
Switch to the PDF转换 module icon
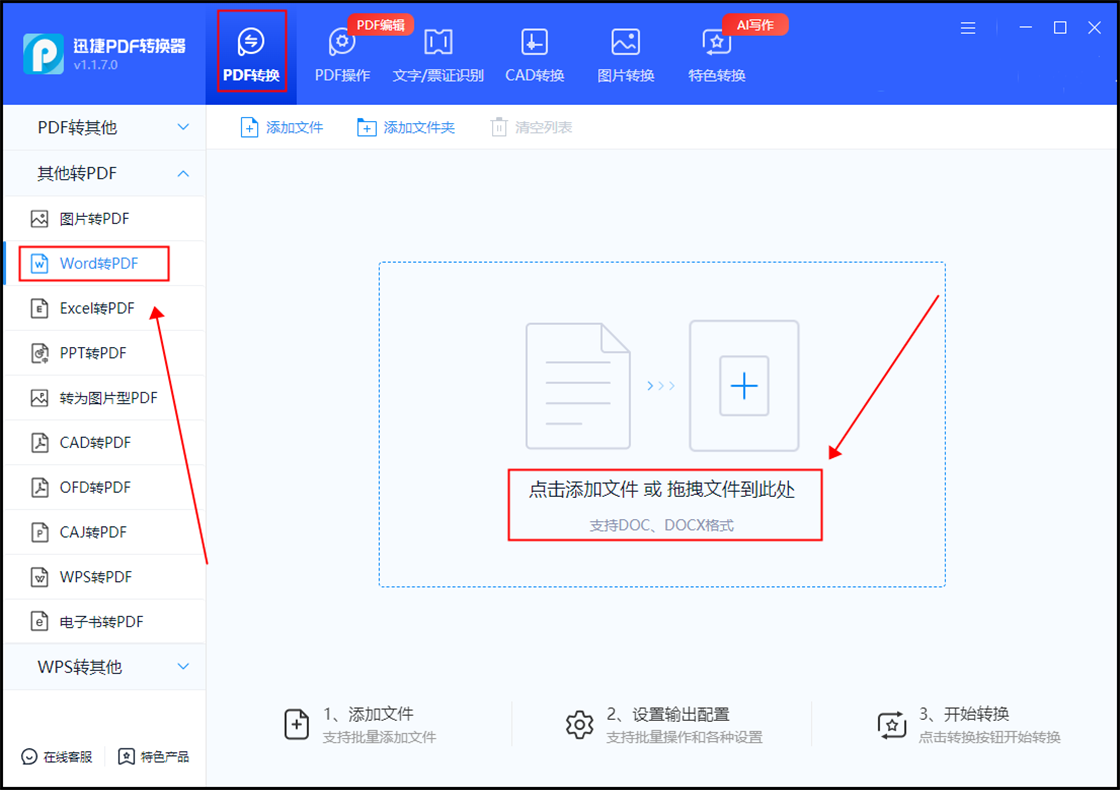pos(251,50)
